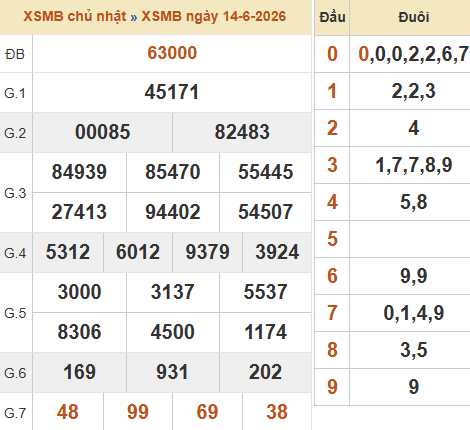Open the XSMB chủ nhật link
This screenshot has width=470, height=430.
click(x=75, y=17)
